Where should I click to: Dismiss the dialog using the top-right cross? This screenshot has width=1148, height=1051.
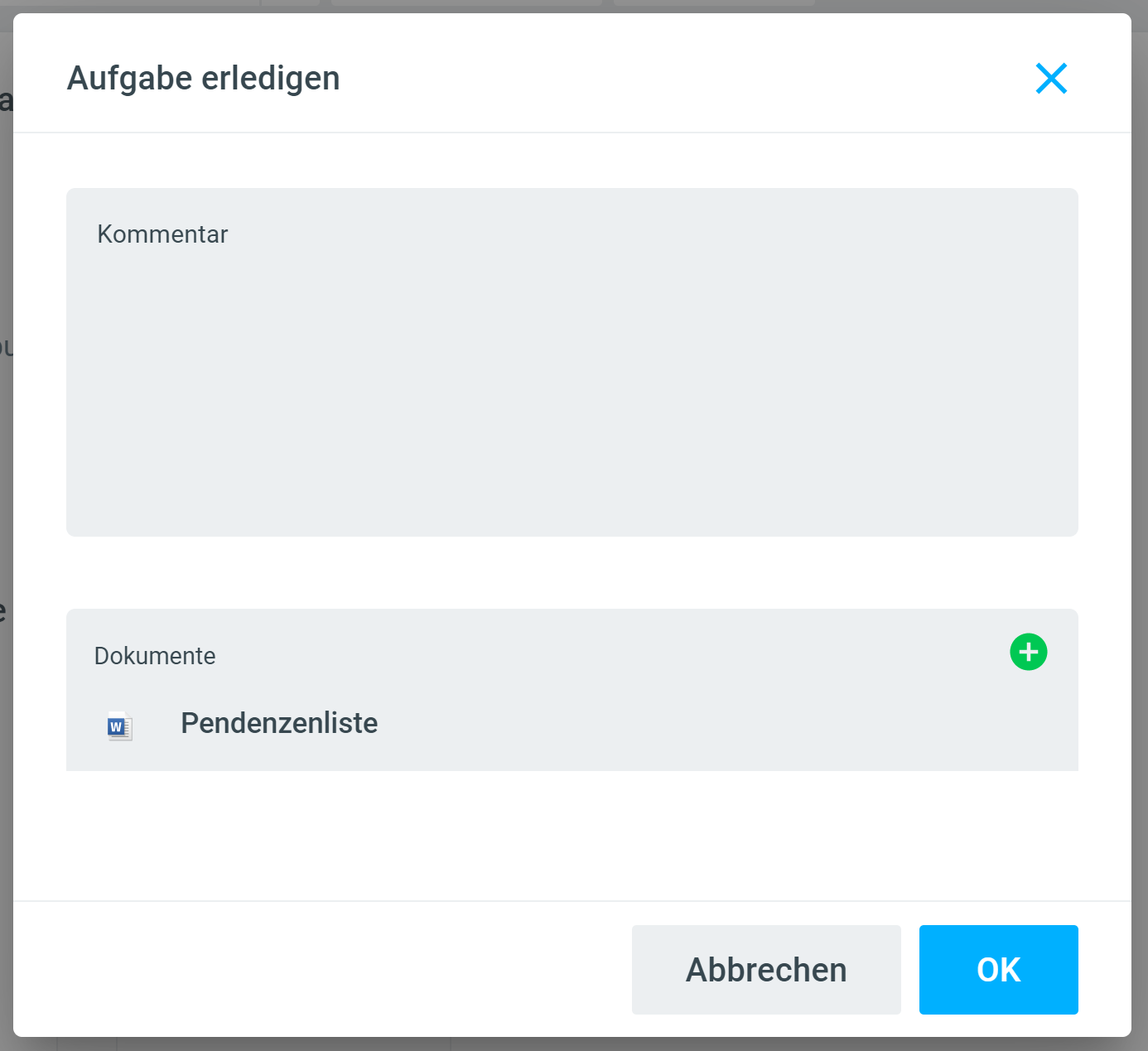(x=1051, y=79)
